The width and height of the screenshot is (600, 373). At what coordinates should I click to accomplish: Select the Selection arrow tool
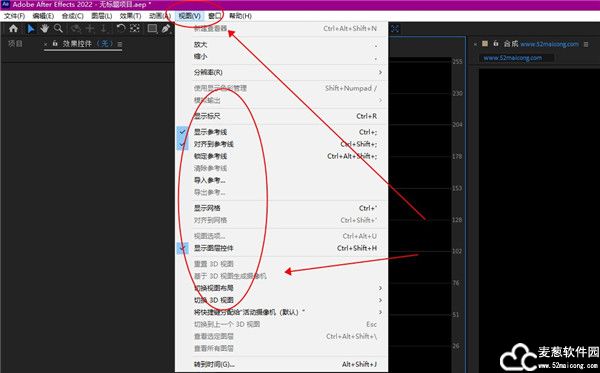(31, 29)
